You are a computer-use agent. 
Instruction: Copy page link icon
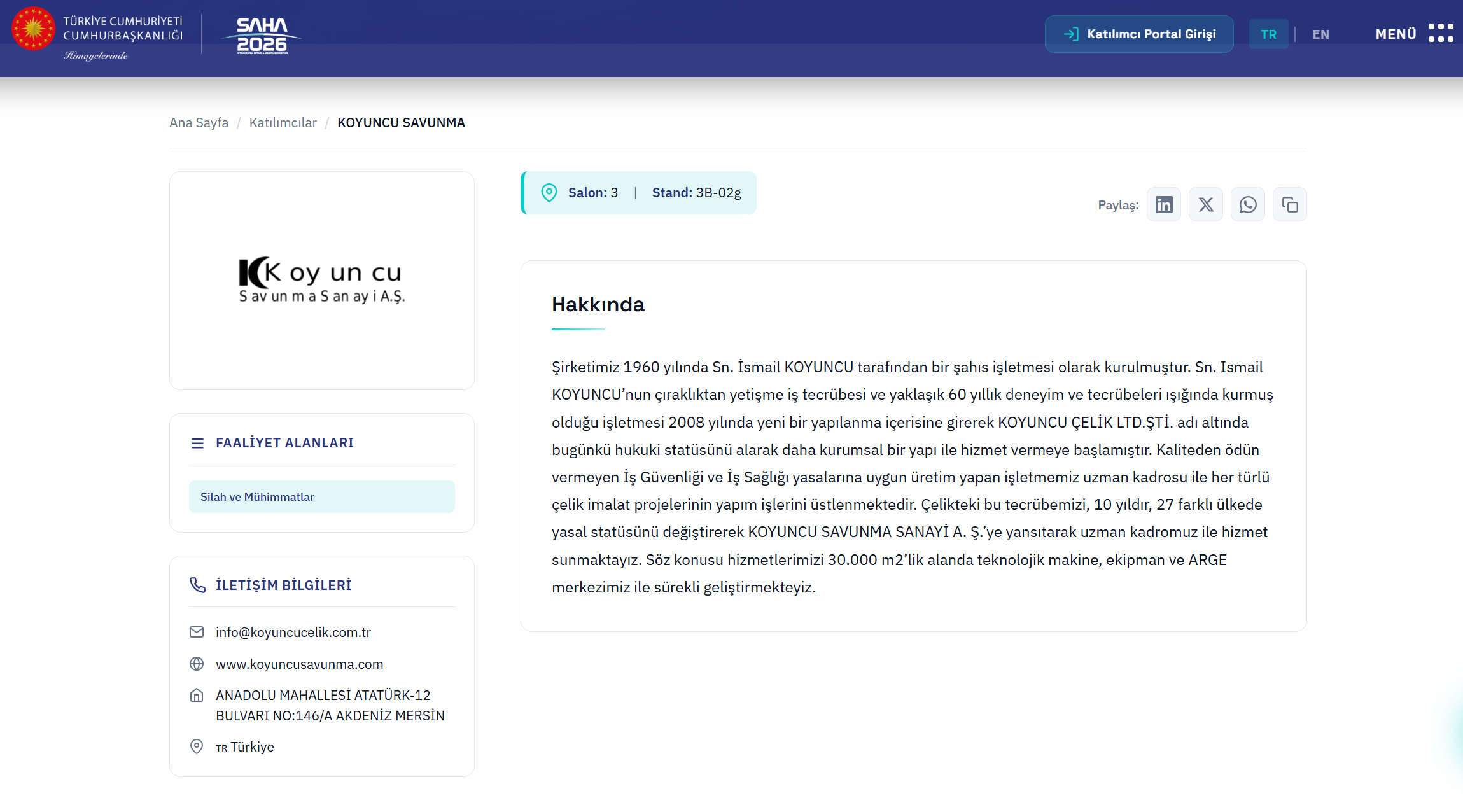coord(1289,204)
